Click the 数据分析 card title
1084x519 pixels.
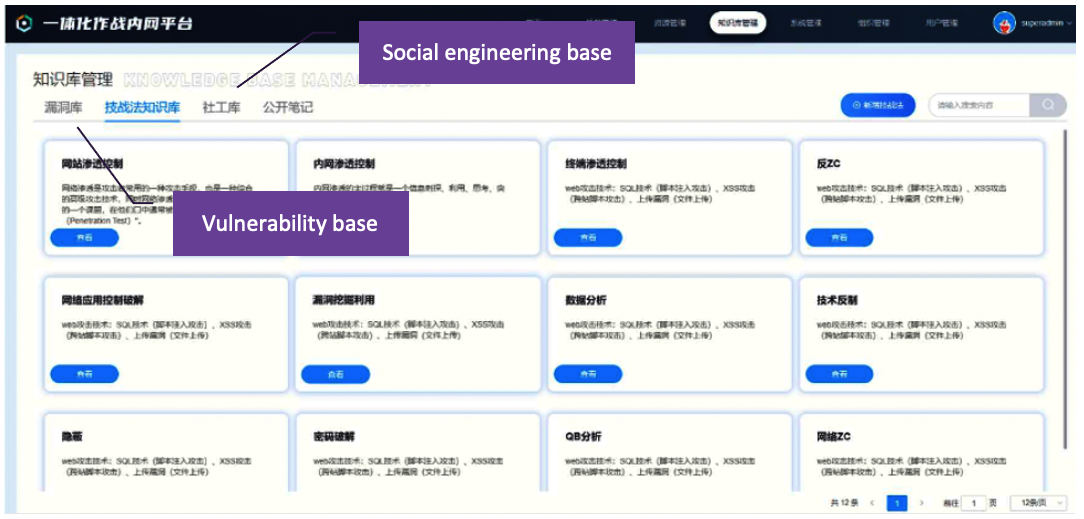[586, 301]
